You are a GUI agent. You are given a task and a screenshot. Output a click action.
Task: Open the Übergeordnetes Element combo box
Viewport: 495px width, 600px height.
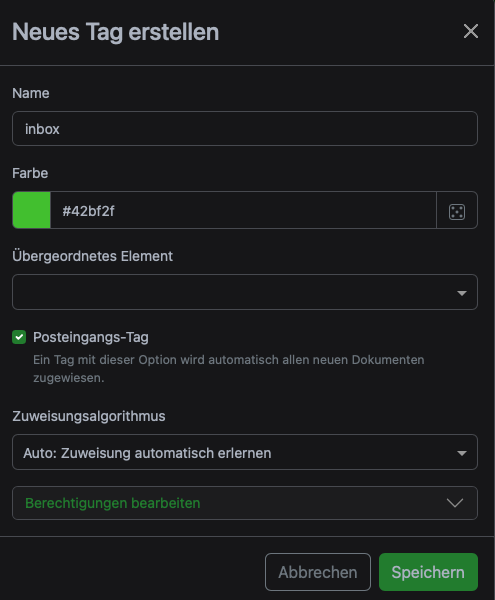point(245,292)
